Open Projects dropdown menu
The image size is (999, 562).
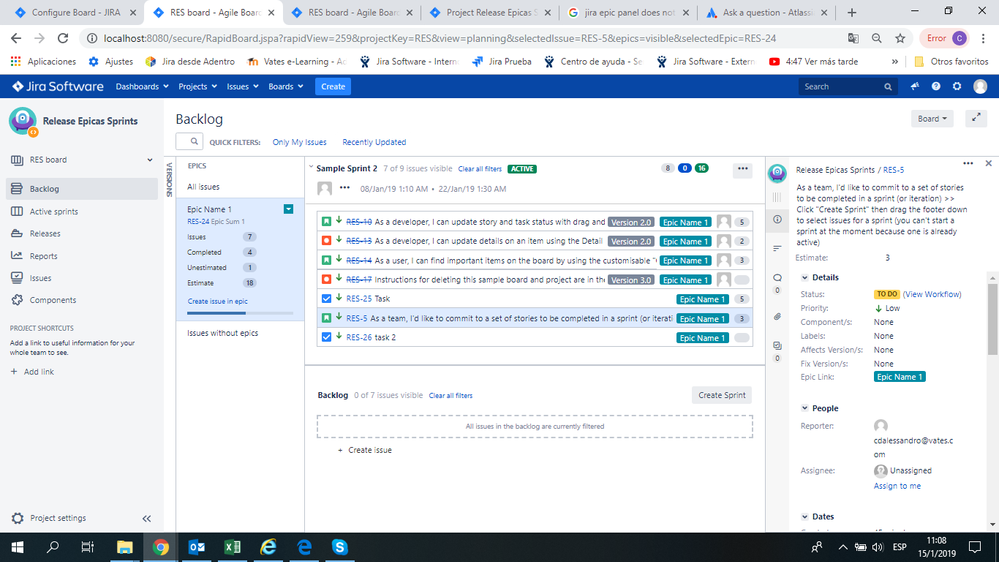pyautogui.click(x=198, y=87)
